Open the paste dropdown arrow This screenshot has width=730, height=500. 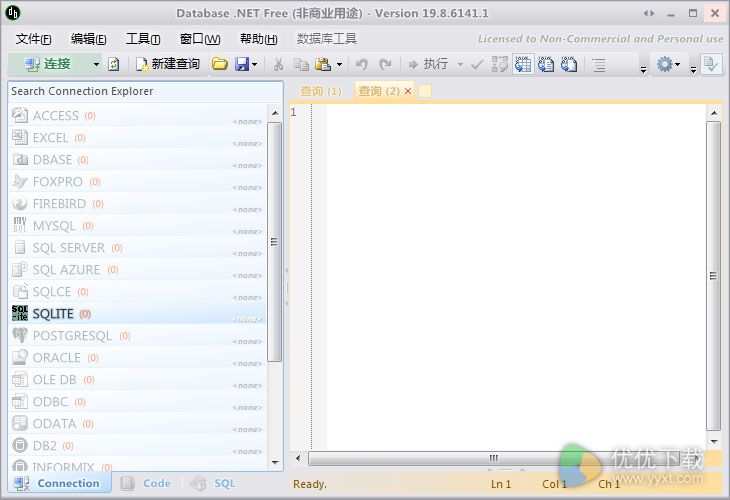pyautogui.click(x=339, y=64)
